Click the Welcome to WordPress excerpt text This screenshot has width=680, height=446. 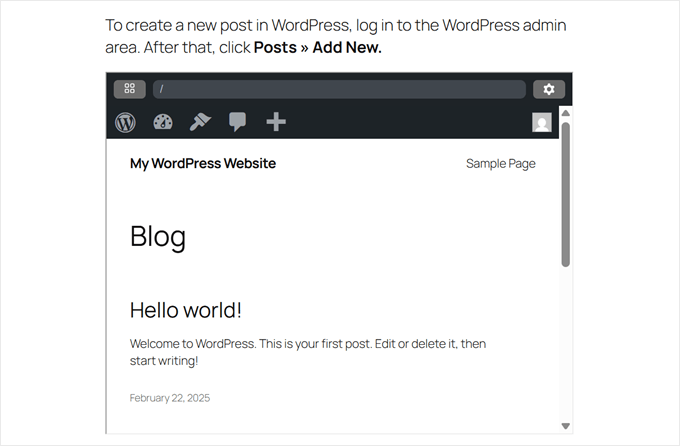(308, 351)
